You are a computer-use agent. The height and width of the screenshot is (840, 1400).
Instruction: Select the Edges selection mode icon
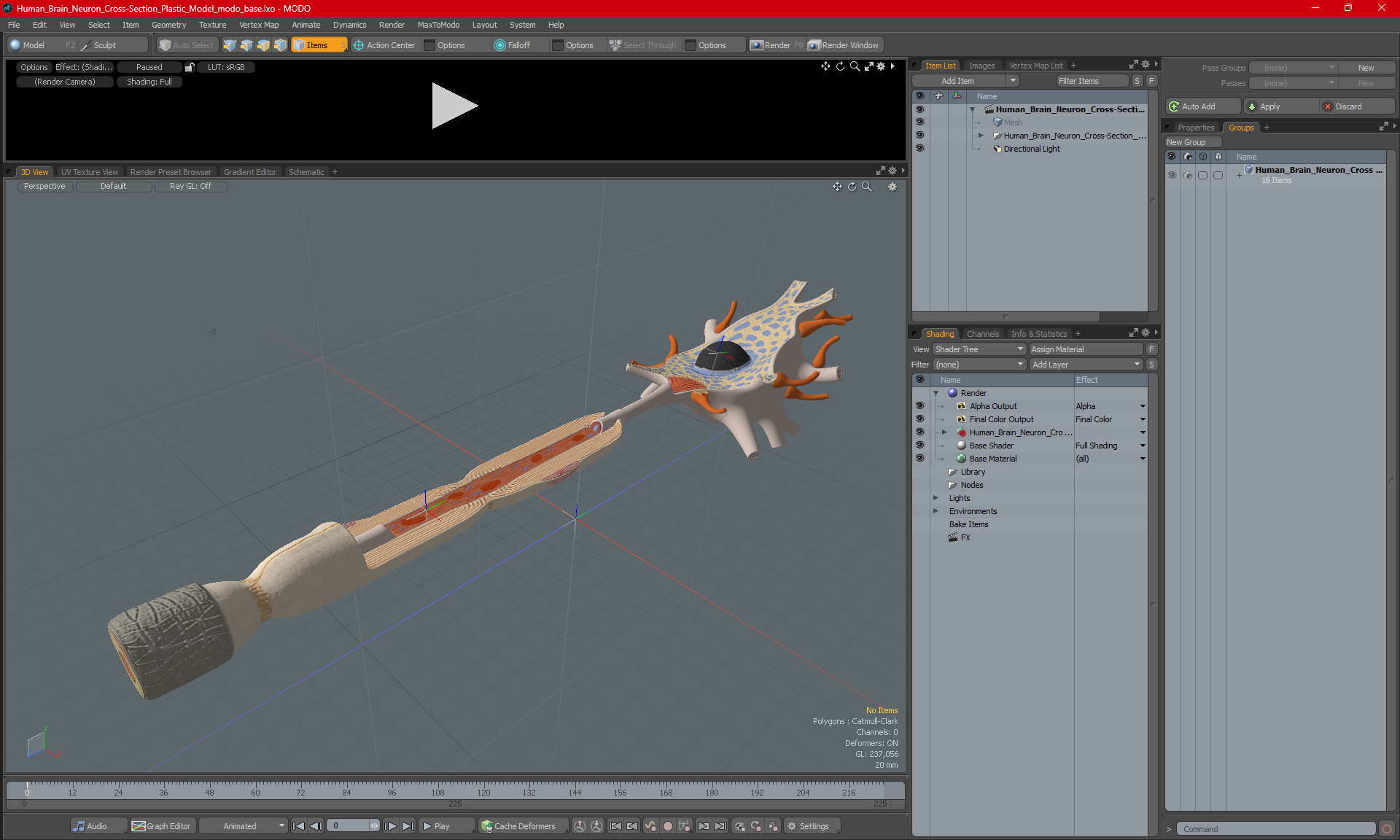246,45
